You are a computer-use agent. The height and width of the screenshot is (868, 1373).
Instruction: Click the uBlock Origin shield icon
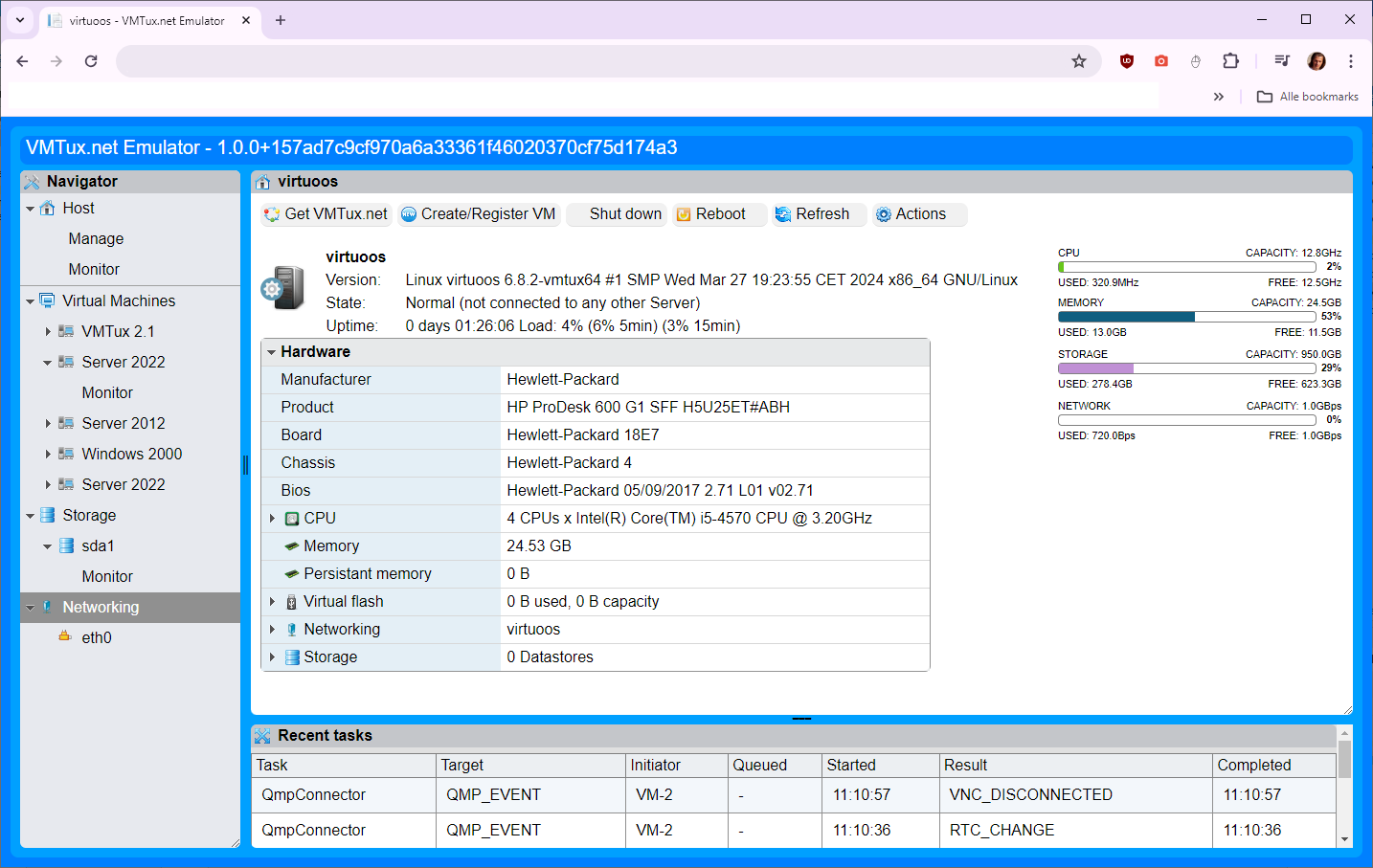[x=1127, y=61]
